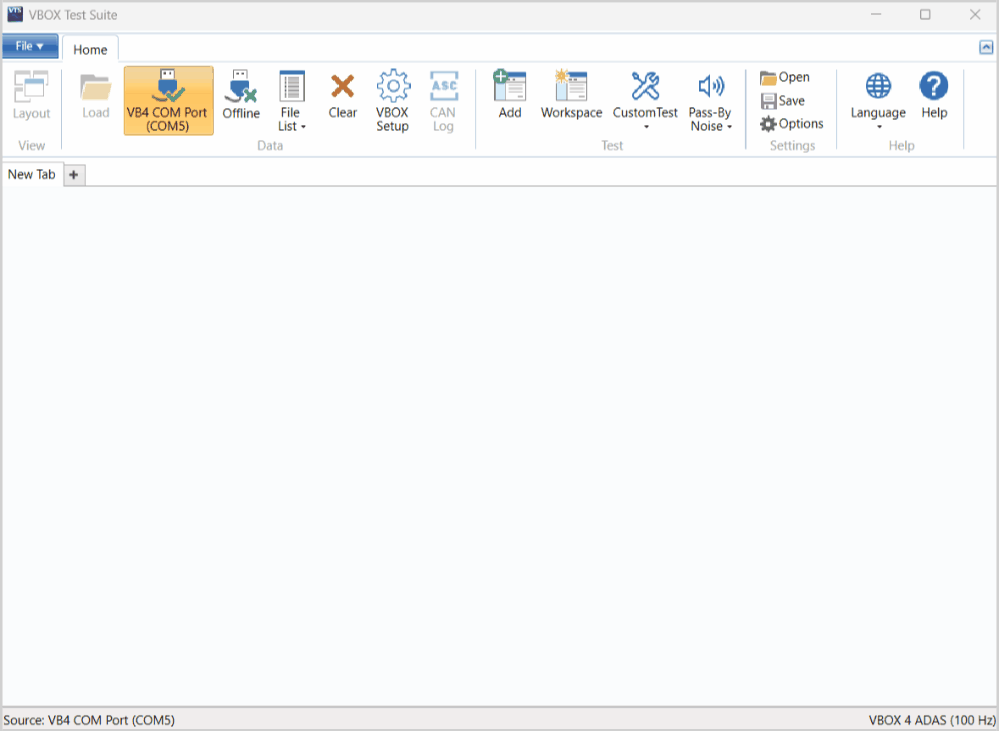
Task: Select the Home ribbon tab
Action: [x=90, y=50]
